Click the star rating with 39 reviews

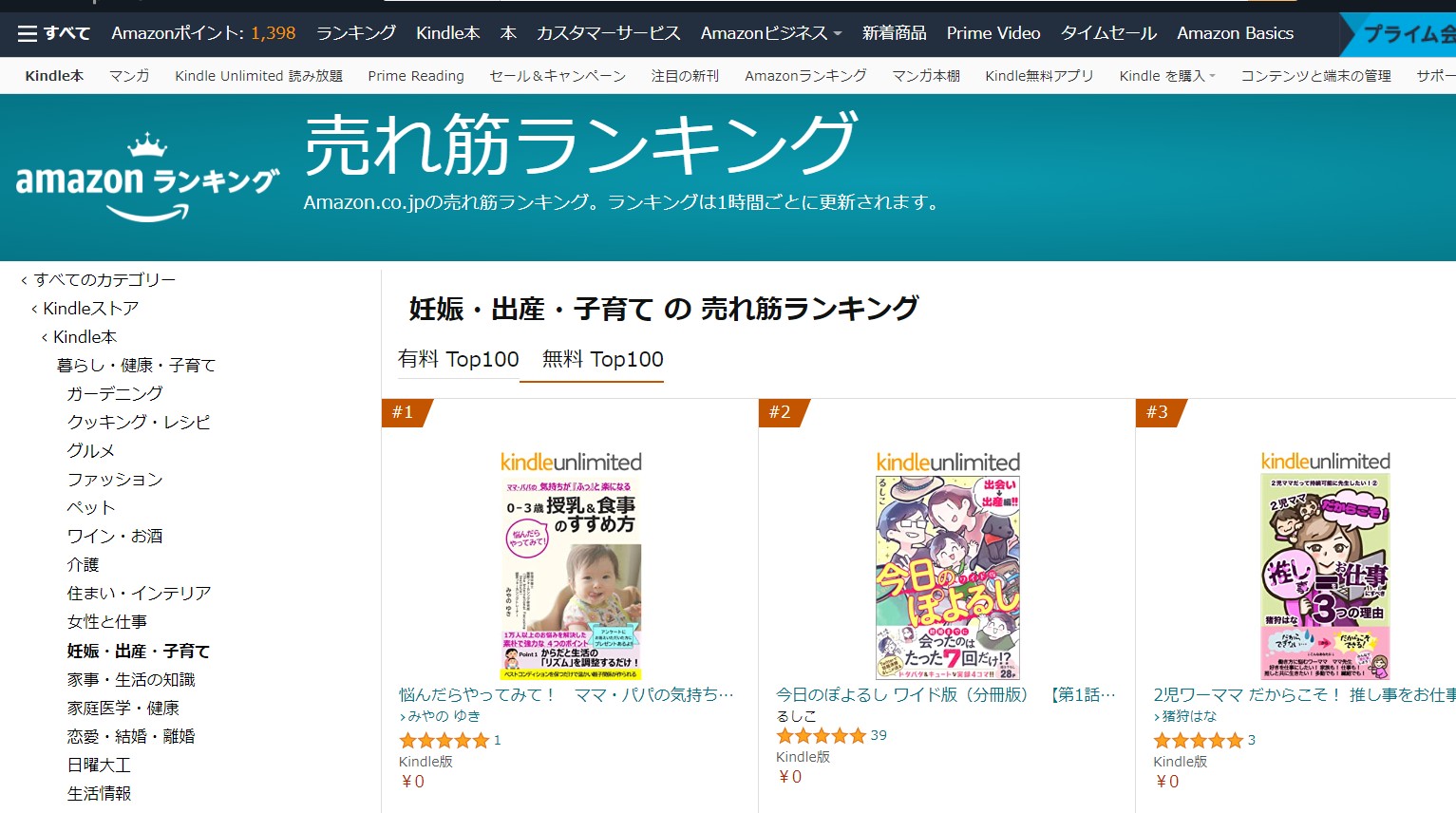(x=821, y=735)
